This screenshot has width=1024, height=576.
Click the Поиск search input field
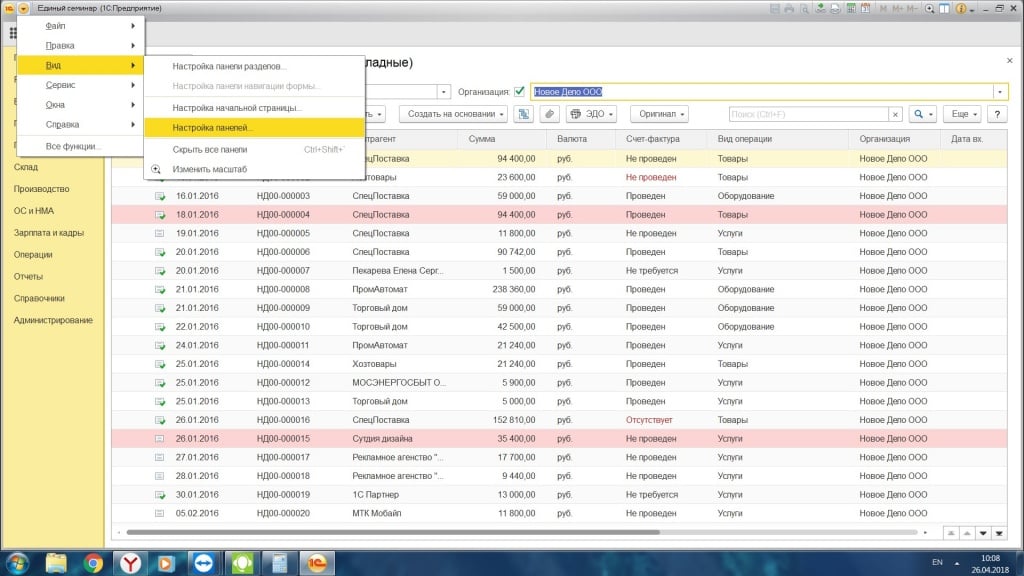(x=808, y=114)
